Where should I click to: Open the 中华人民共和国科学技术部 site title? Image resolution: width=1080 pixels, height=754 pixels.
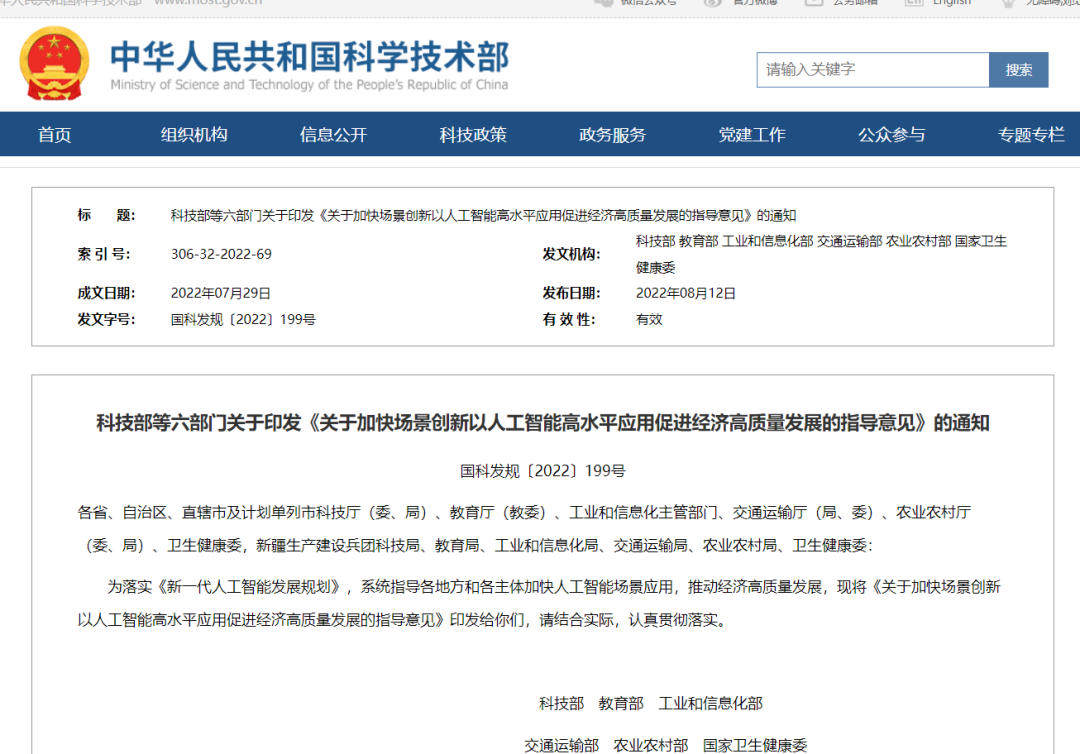pos(310,56)
